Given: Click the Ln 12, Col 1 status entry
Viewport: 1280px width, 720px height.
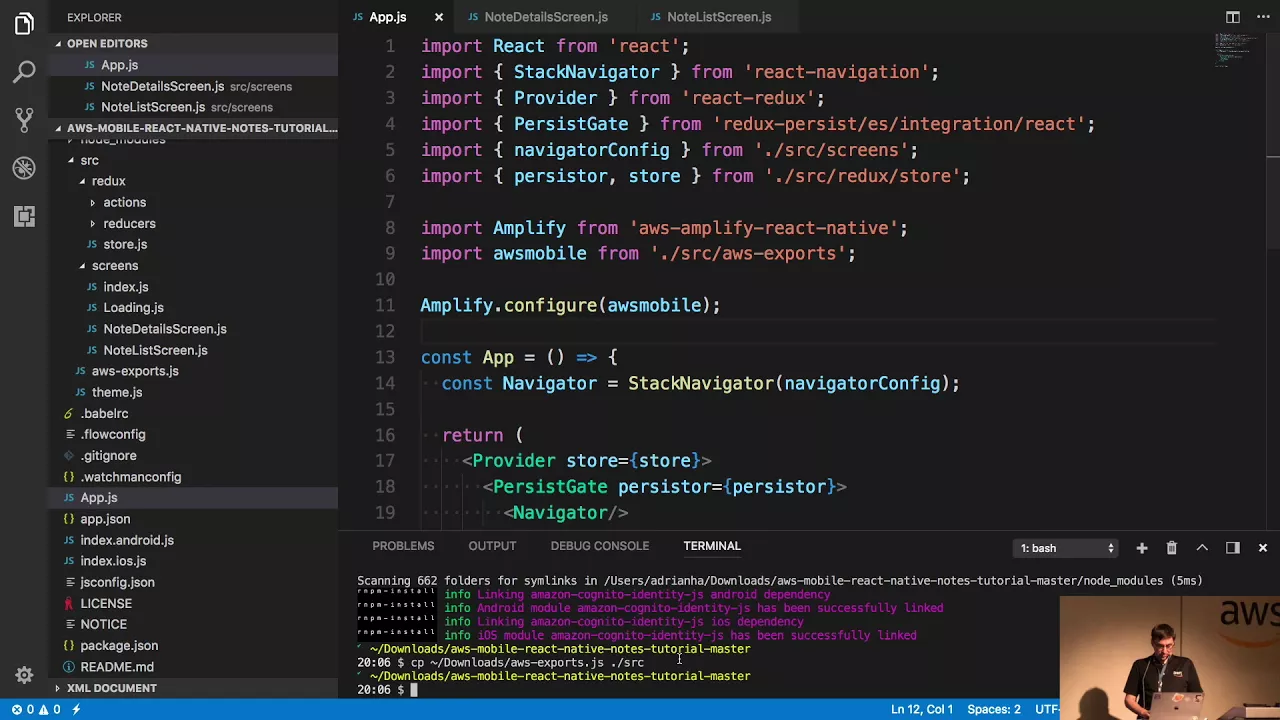Looking at the screenshot, I should (x=921, y=709).
